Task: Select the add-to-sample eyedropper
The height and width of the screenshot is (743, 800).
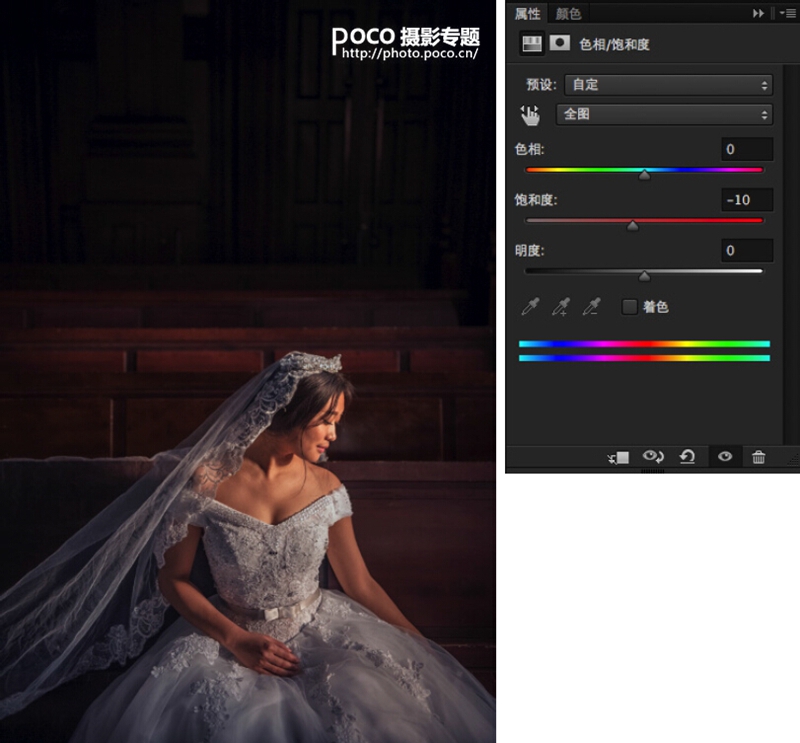Action: click(x=561, y=307)
